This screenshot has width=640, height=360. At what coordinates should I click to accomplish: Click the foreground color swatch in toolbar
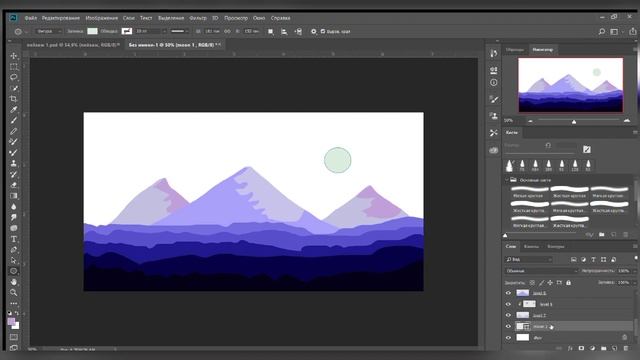click(x=11, y=322)
